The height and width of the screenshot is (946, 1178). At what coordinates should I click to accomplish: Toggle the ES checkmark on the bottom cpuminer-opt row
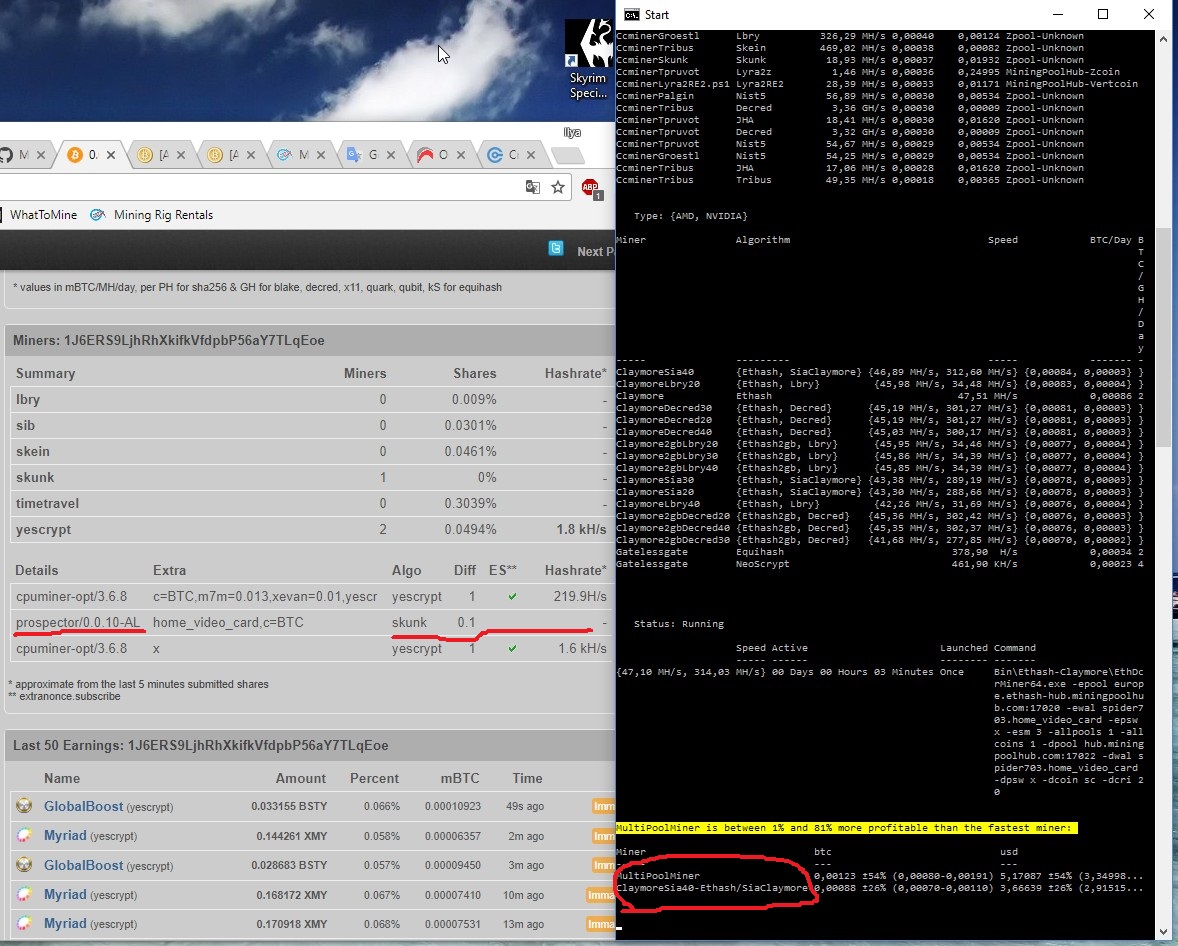point(511,648)
